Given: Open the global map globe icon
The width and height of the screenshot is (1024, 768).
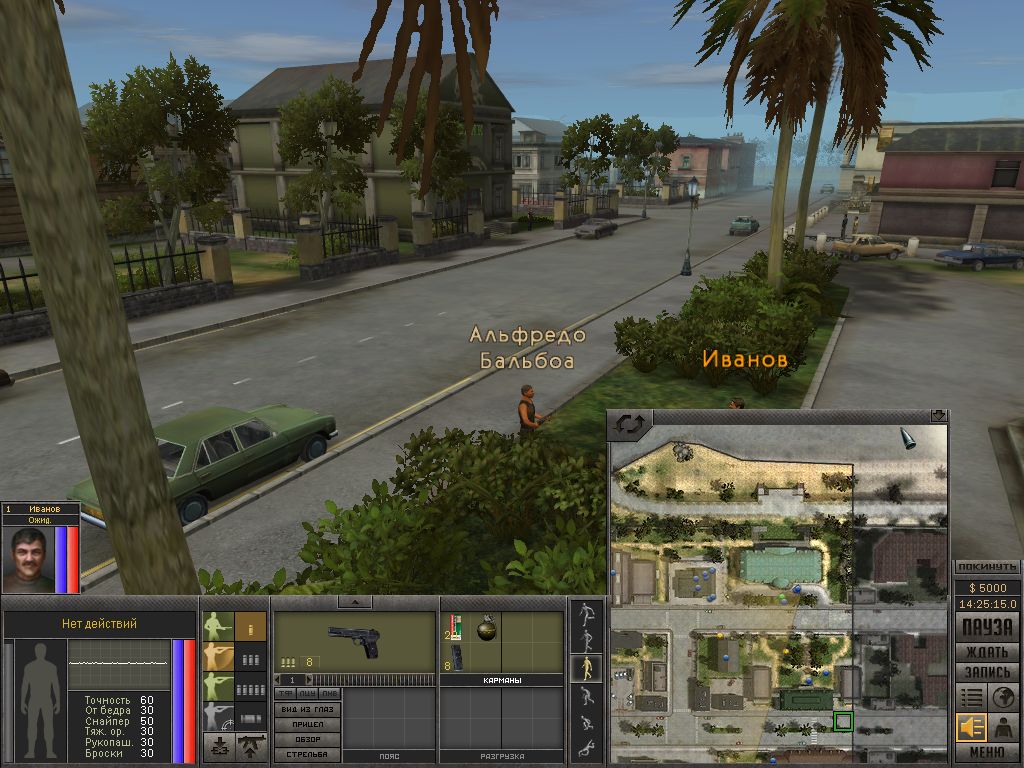Looking at the screenshot, I should (x=1003, y=697).
